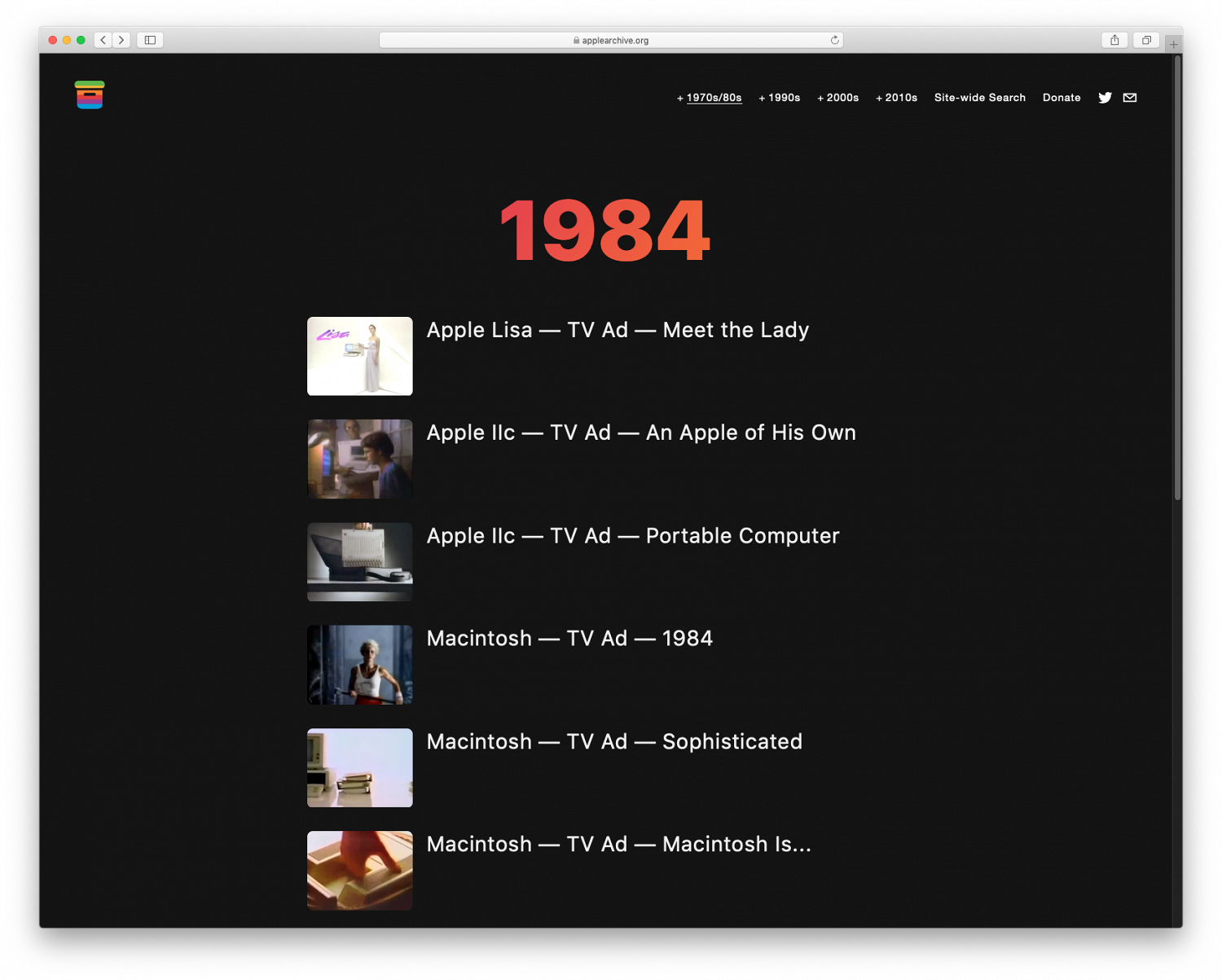1222x980 pixels.
Task: Reload the page with refresh icon
Action: (x=834, y=40)
